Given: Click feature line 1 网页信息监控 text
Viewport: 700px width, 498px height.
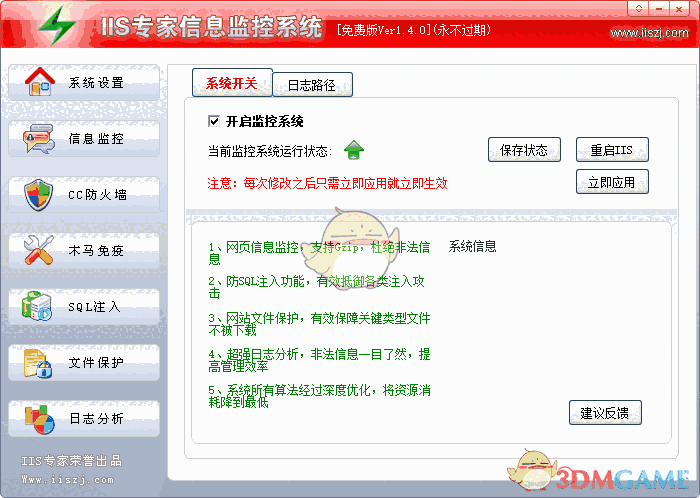Looking at the screenshot, I should tap(319, 253).
